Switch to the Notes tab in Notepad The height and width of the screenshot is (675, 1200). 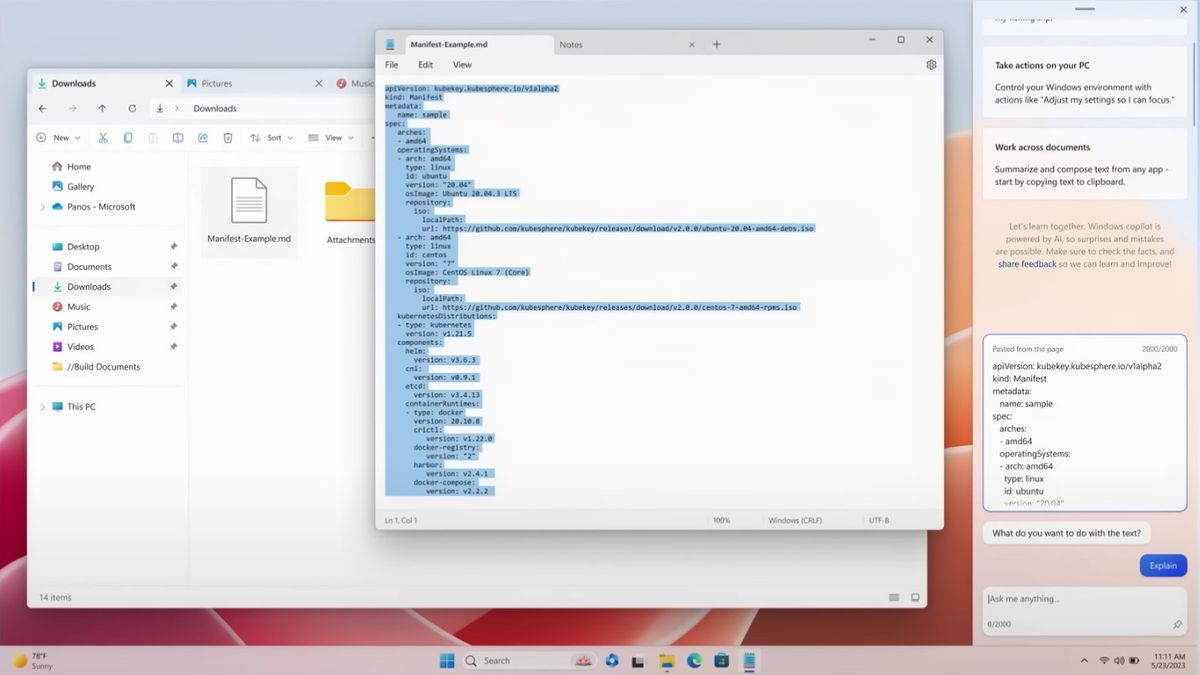point(571,44)
